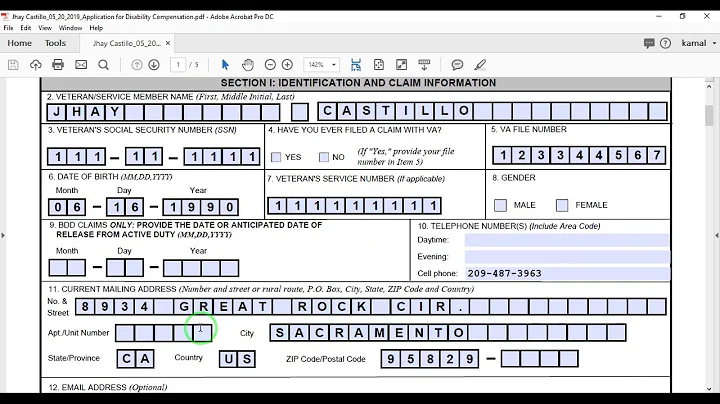Viewport: 720px width, 404px height.
Task: Open the kamal account dropdown
Action: [x=698, y=43]
